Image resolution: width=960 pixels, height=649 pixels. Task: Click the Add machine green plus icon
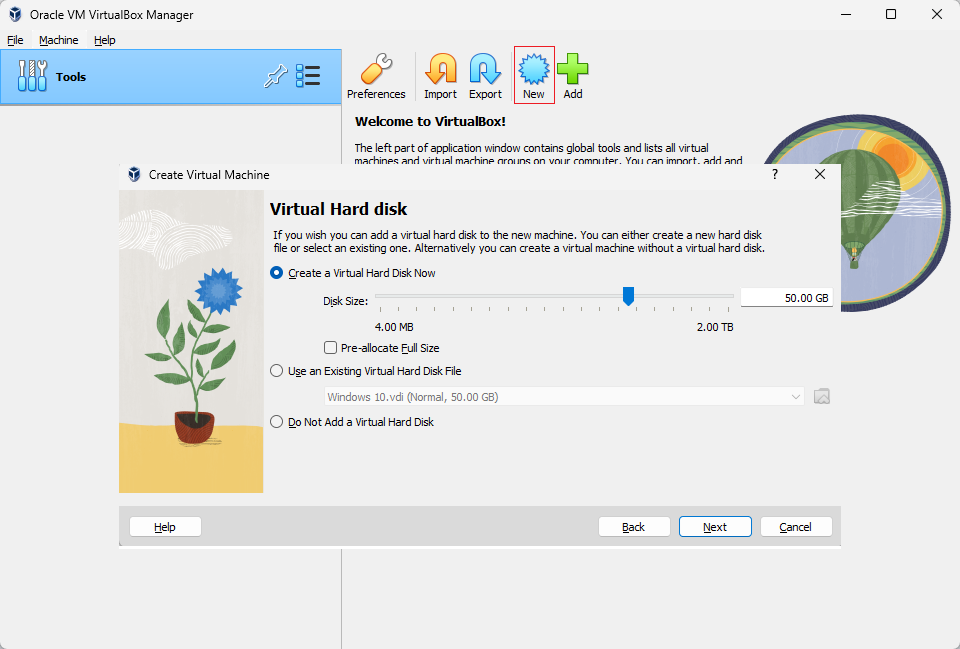click(572, 76)
